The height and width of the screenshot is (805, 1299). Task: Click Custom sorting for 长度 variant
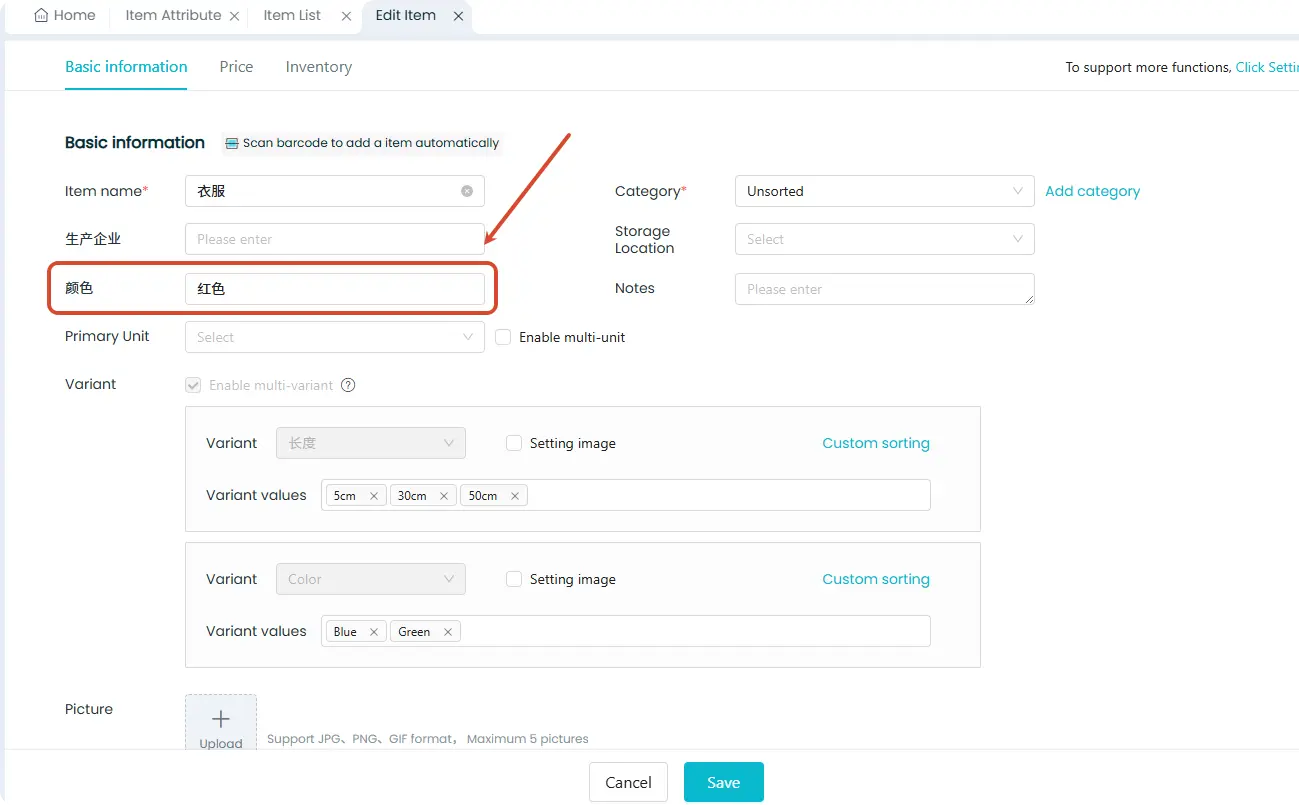876,443
